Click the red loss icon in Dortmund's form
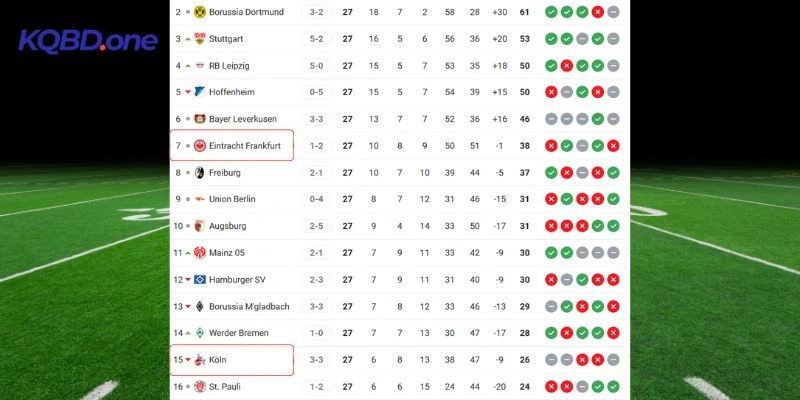Viewport: 800px width, 400px height. [597, 12]
